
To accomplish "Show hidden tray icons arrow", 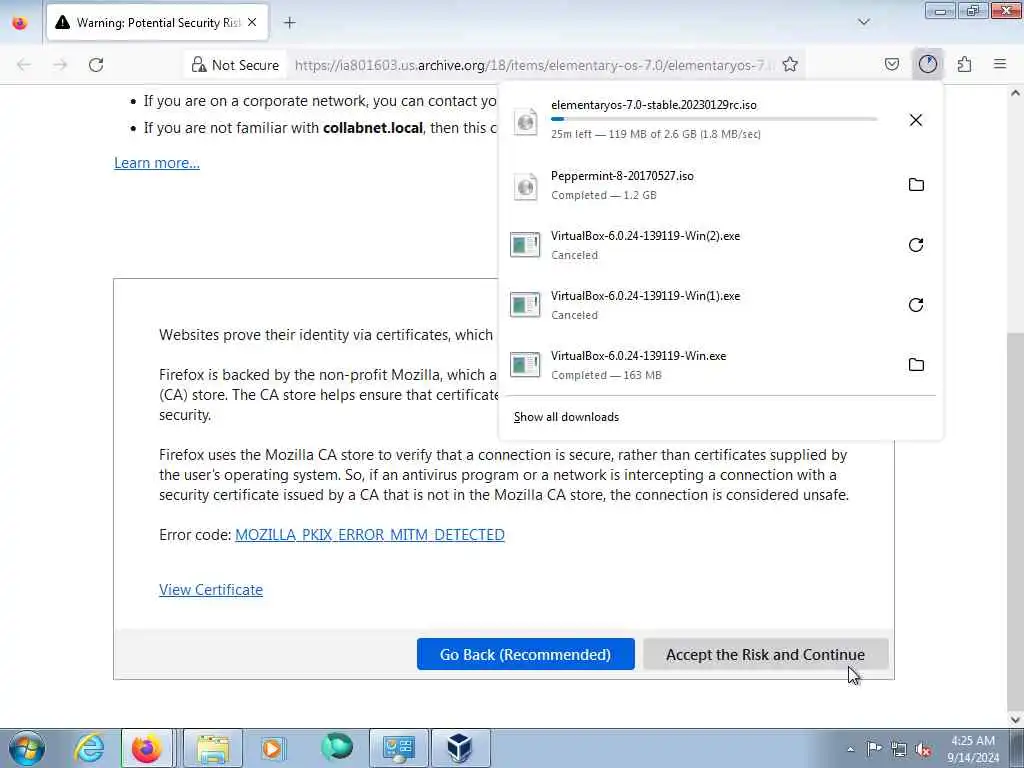I will [x=850, y=749].
